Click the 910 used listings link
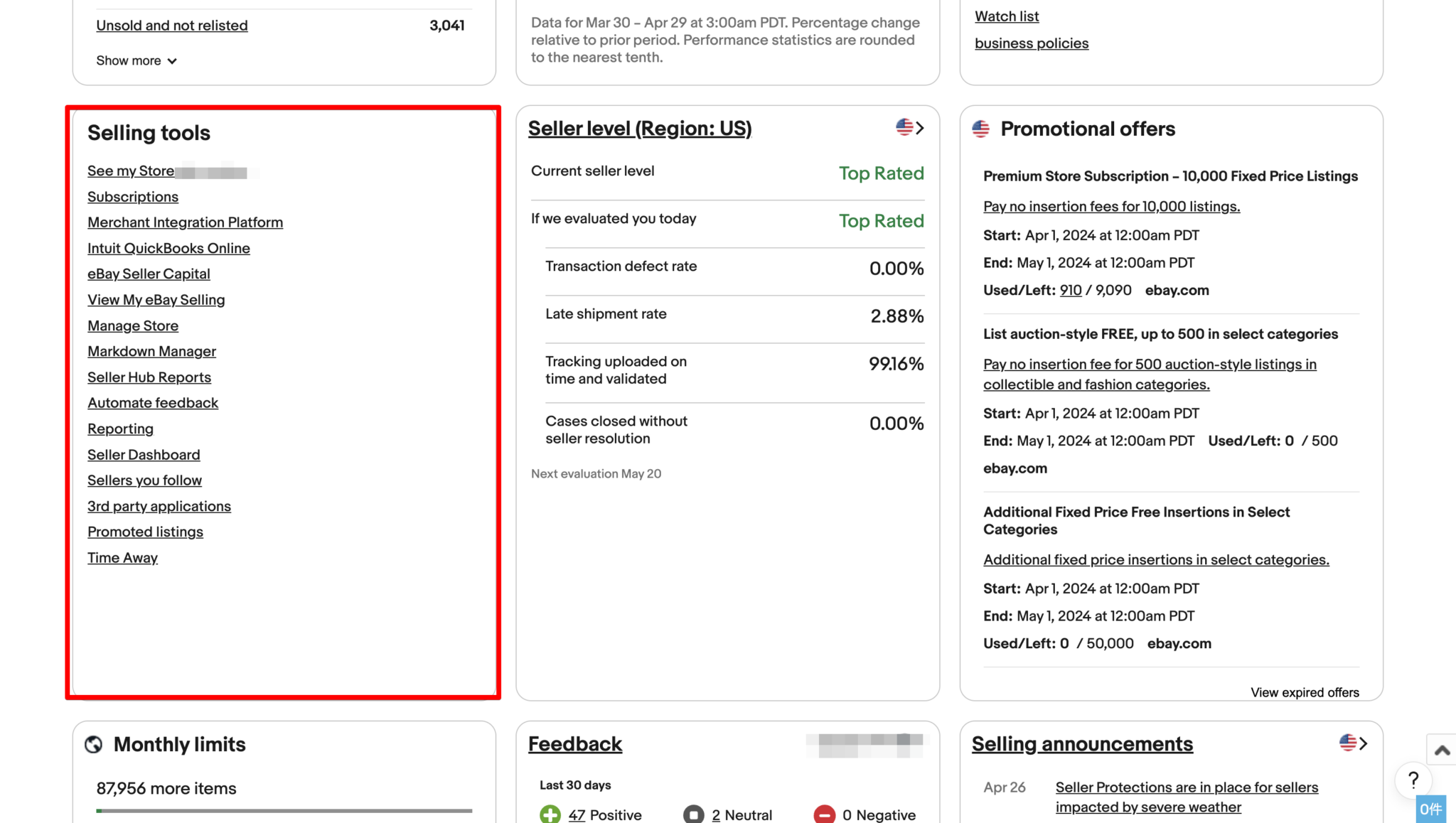The width and height of the screenshot is (1456, 823). (1071, 290)
